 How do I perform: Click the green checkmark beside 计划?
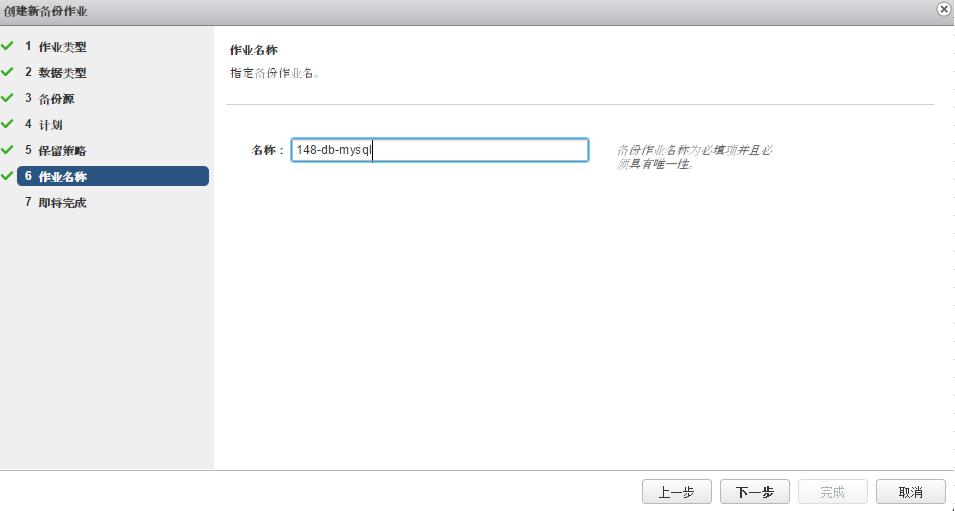tap(7, 124)
